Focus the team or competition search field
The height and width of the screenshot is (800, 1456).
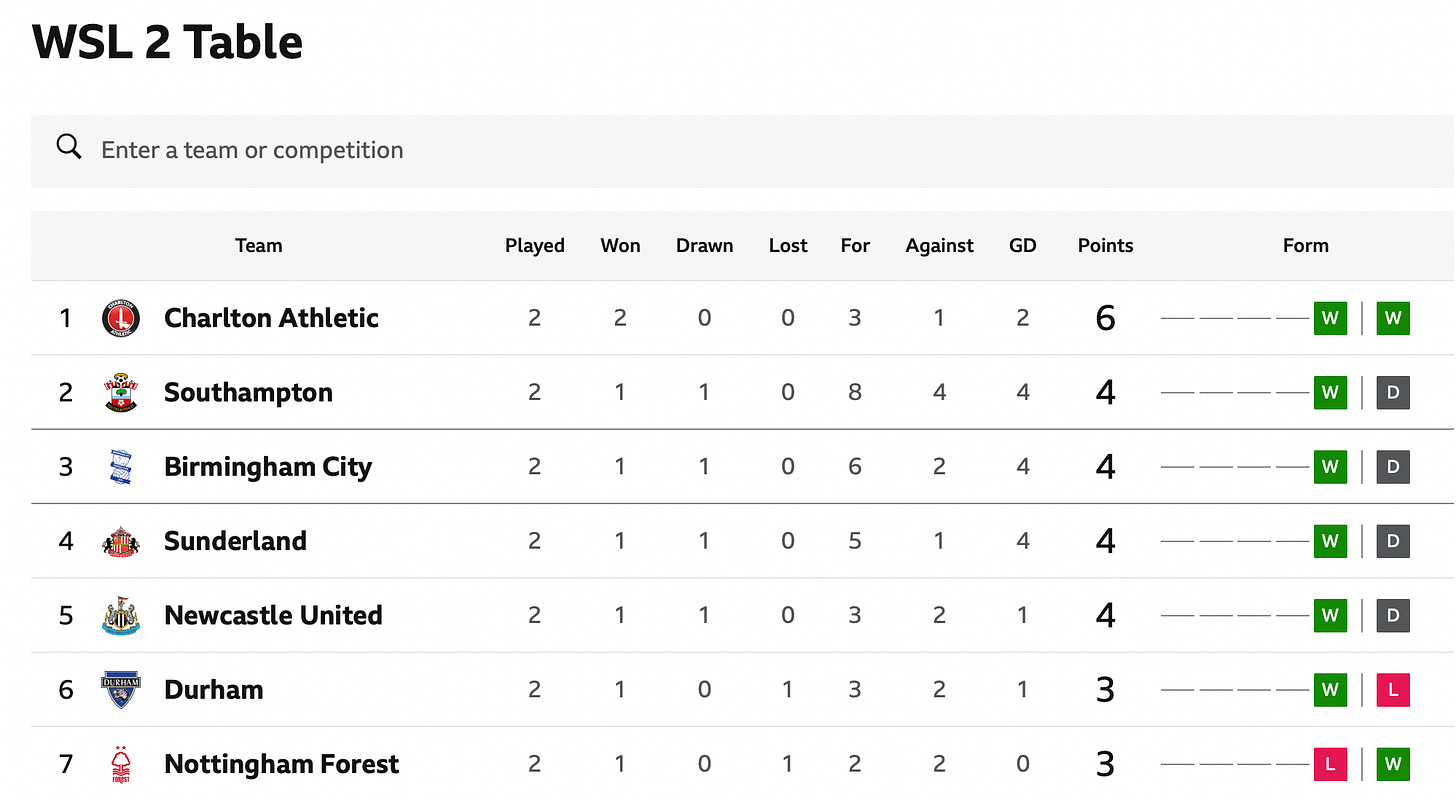click(743, 150)
